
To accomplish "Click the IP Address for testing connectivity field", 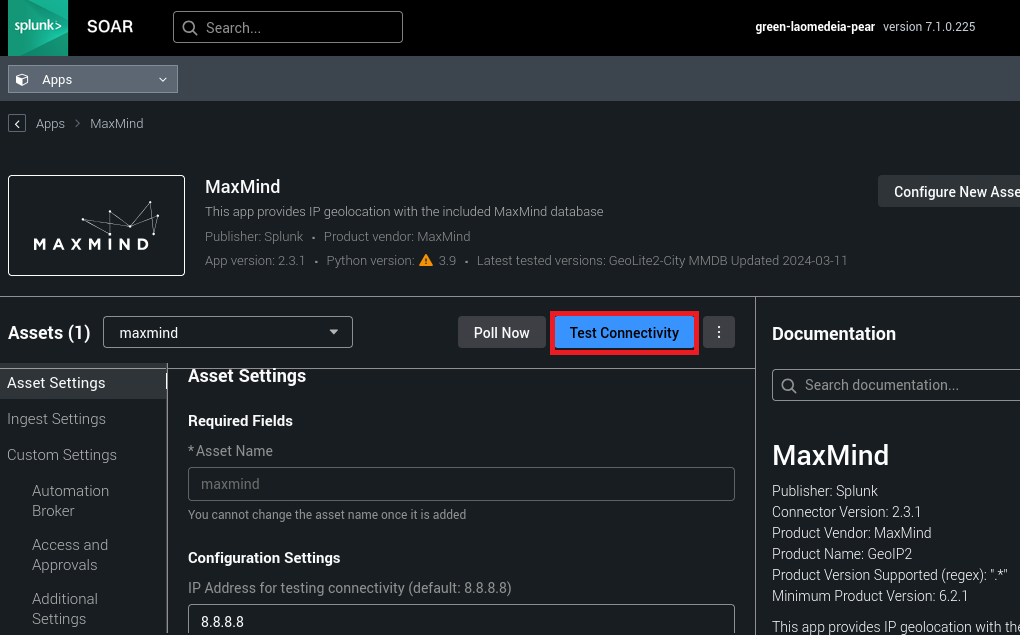I will click(461, 621).
